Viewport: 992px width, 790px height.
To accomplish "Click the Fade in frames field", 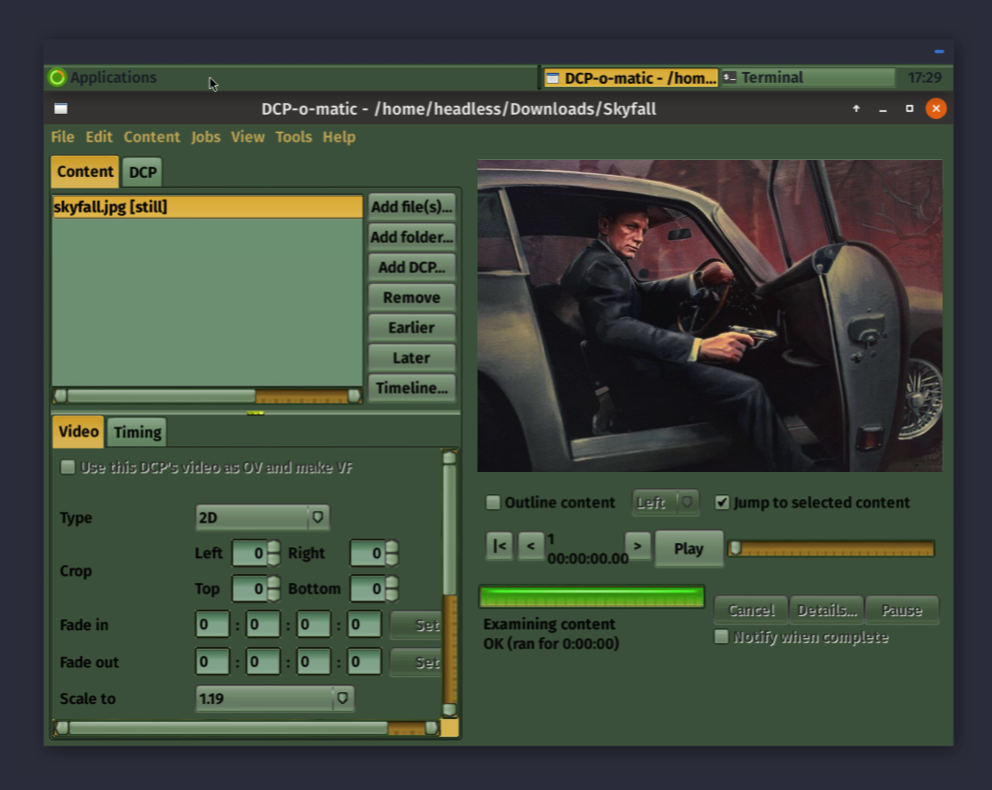I will point(364,625).
